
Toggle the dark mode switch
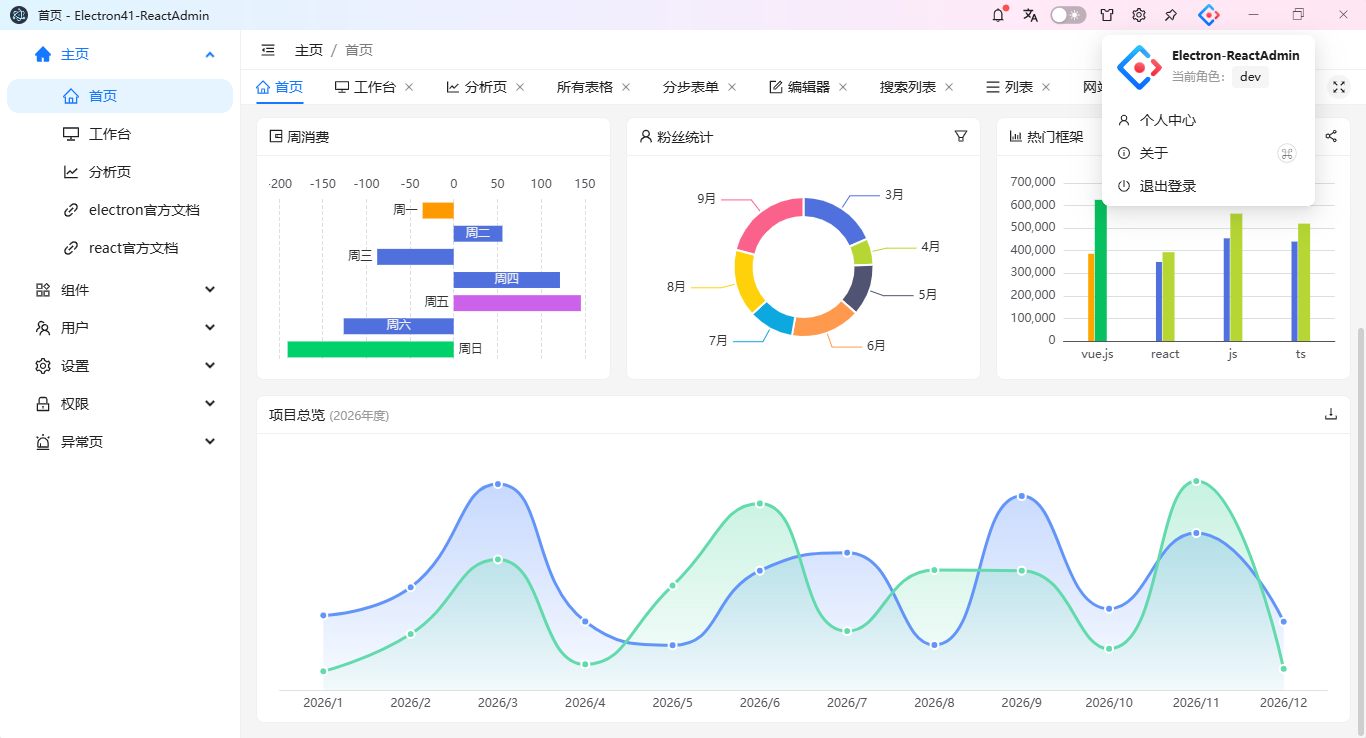click(1068, 15)
